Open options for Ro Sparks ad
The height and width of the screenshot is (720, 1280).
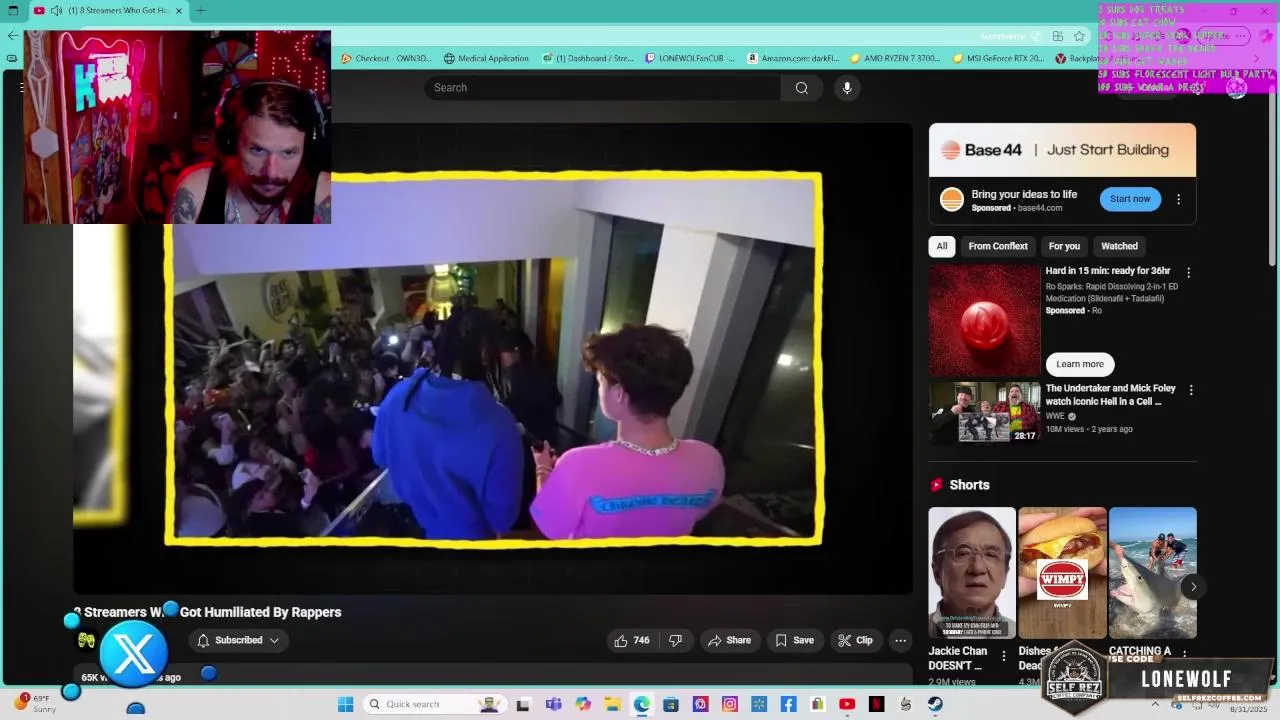pos(1188,272)
